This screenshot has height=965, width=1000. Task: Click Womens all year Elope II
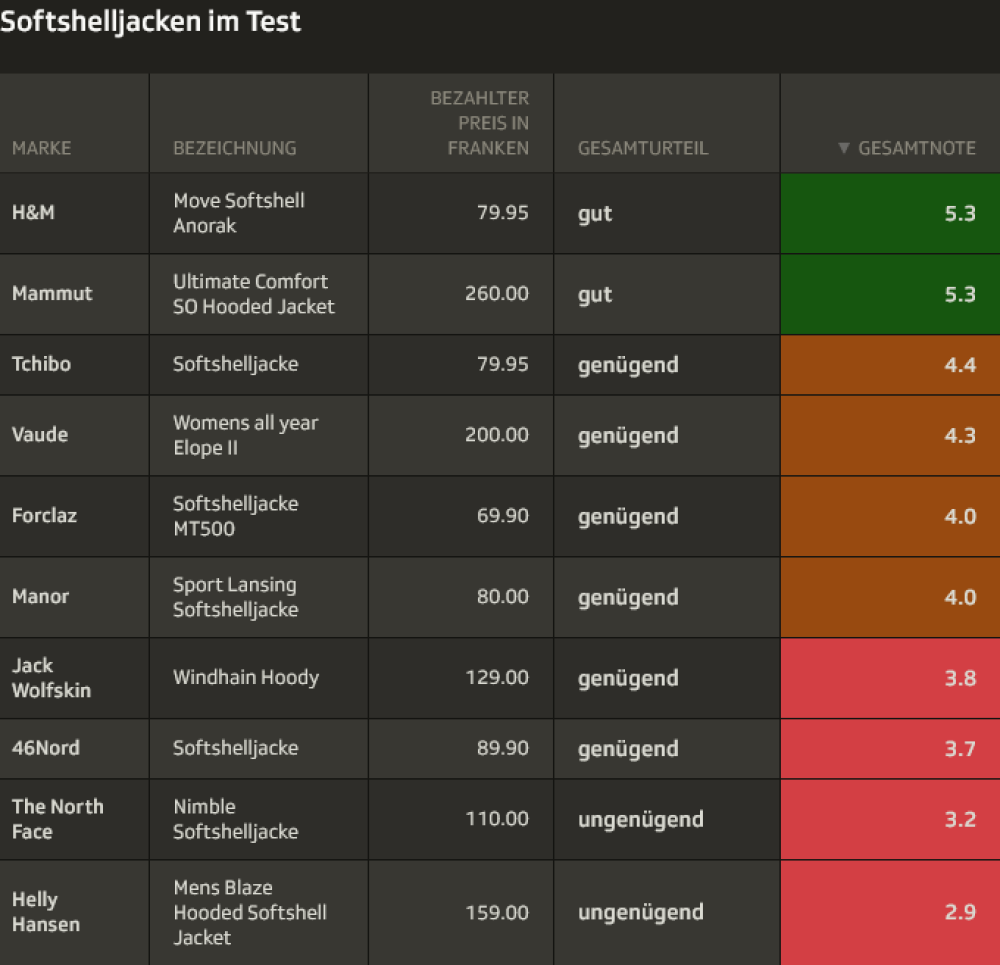tap(245, 435)
